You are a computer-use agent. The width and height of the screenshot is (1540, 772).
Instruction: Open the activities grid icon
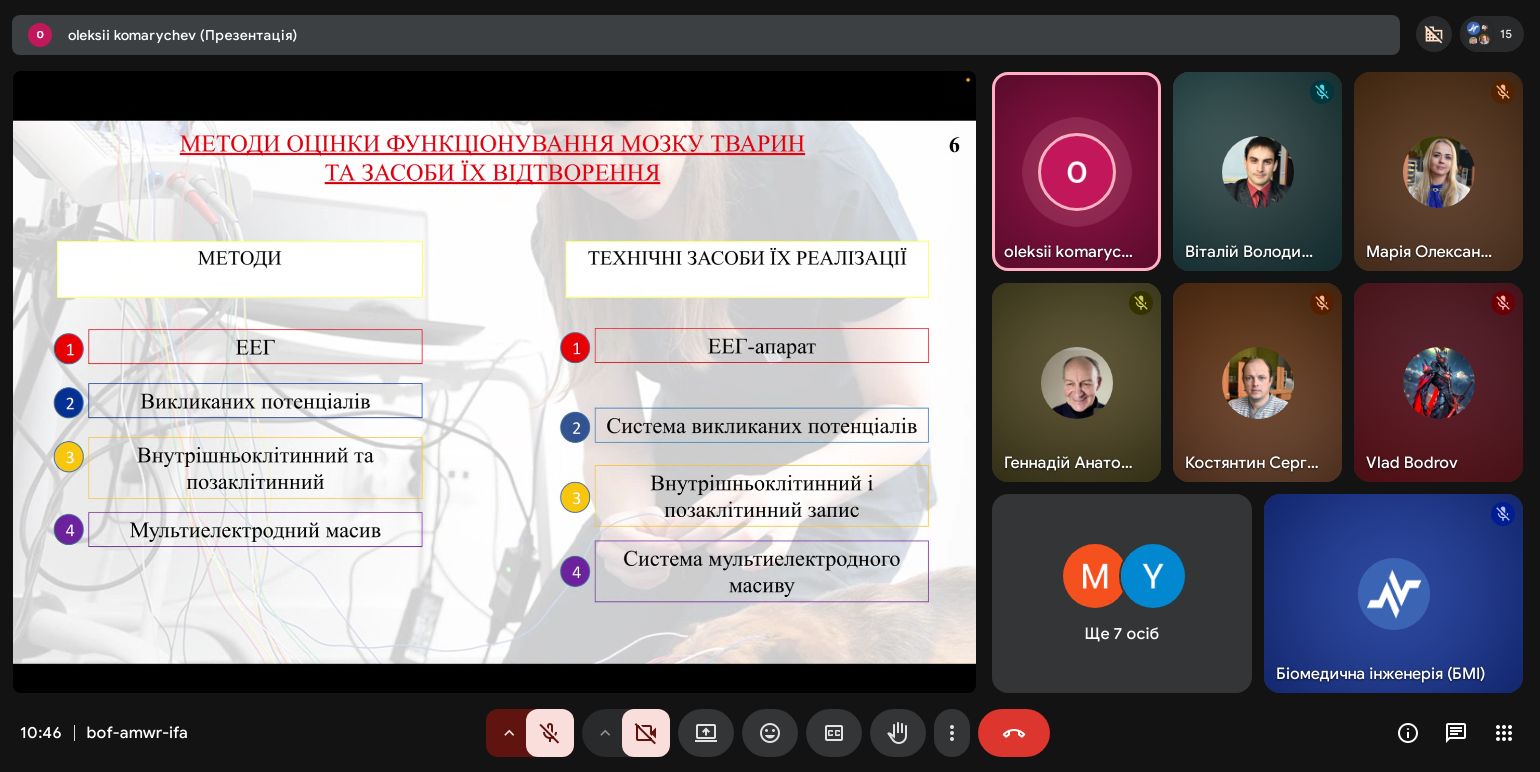tap(1504, 733)
